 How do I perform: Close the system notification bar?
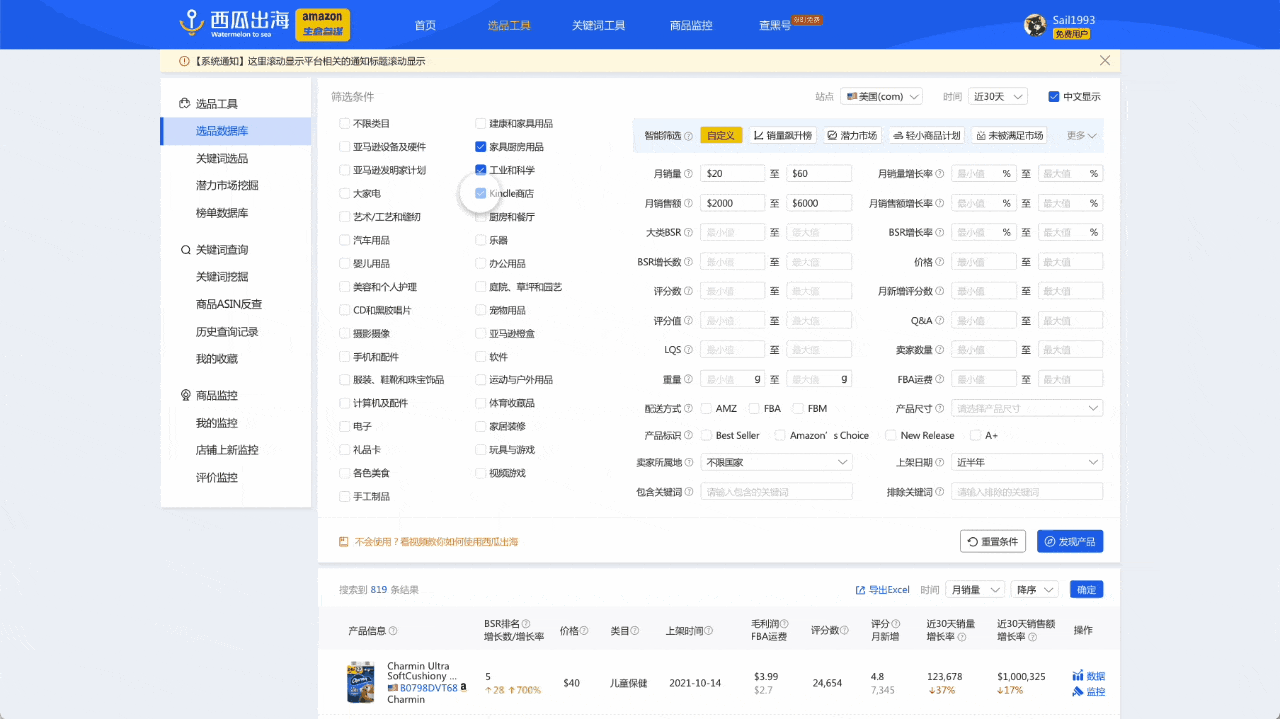[1105, 60]
